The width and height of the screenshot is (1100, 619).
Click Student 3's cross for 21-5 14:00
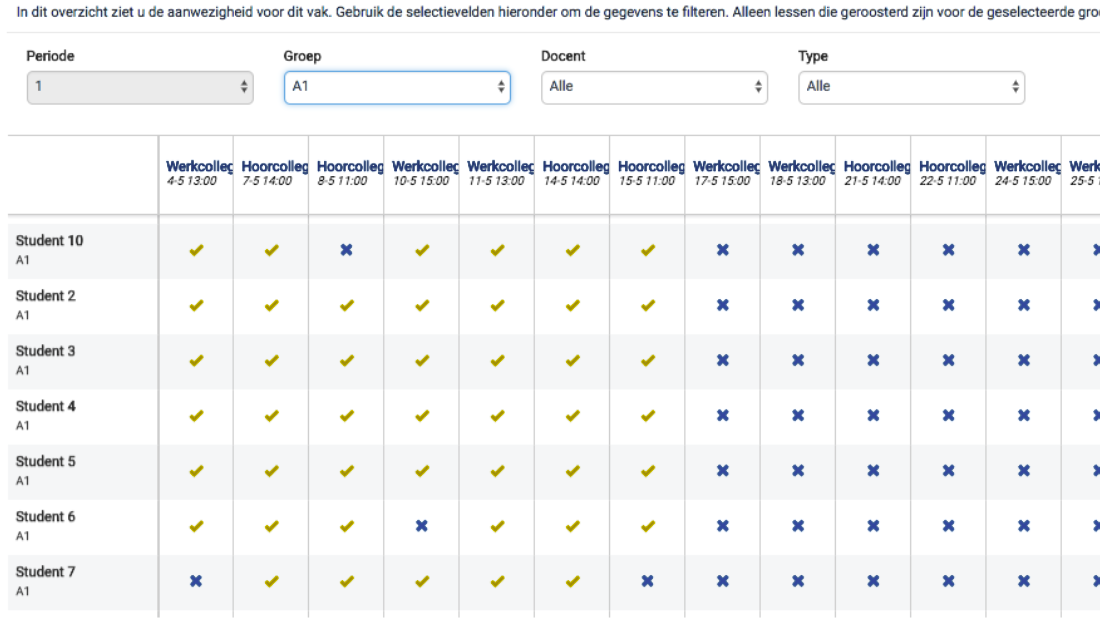873,361
